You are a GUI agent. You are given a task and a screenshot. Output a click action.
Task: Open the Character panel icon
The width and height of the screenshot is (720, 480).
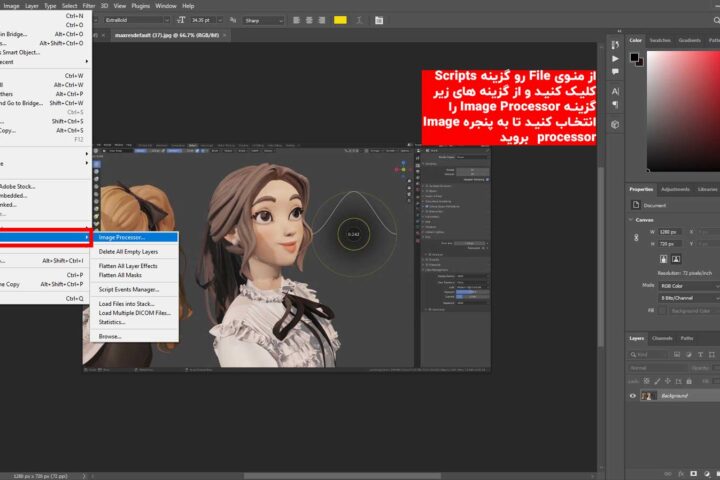tap(615, 91)
